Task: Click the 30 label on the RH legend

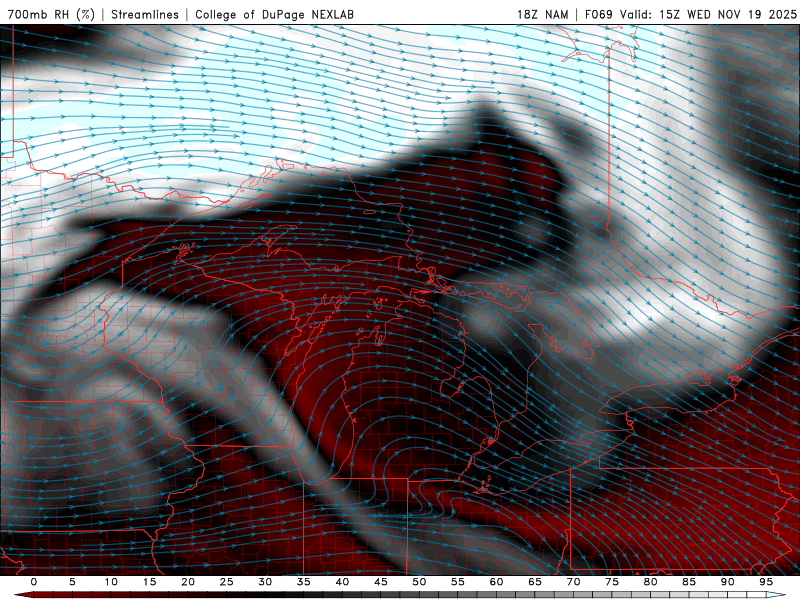Action: pos(265,582)
